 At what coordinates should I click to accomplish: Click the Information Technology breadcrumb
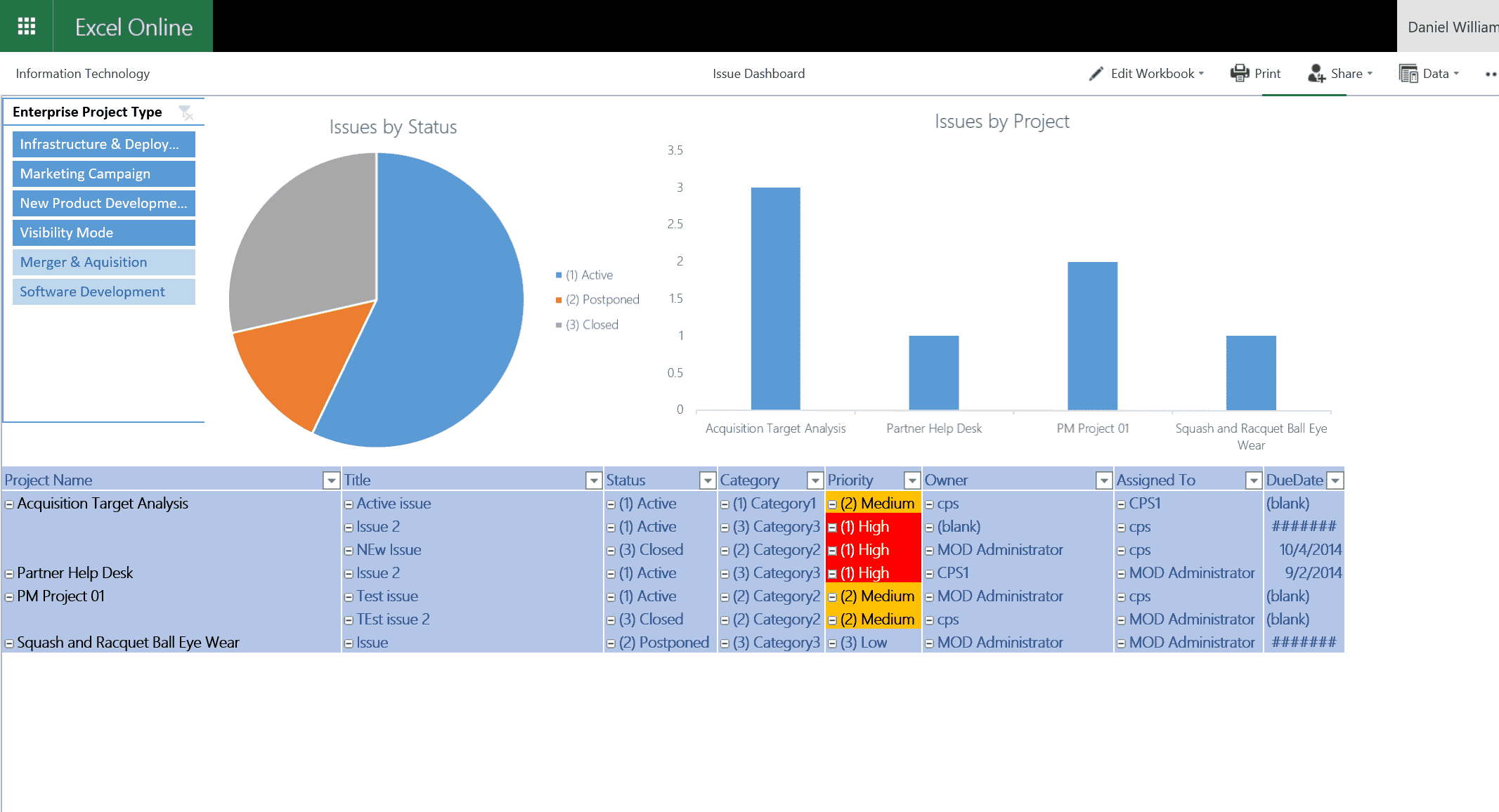click(82, 74)
